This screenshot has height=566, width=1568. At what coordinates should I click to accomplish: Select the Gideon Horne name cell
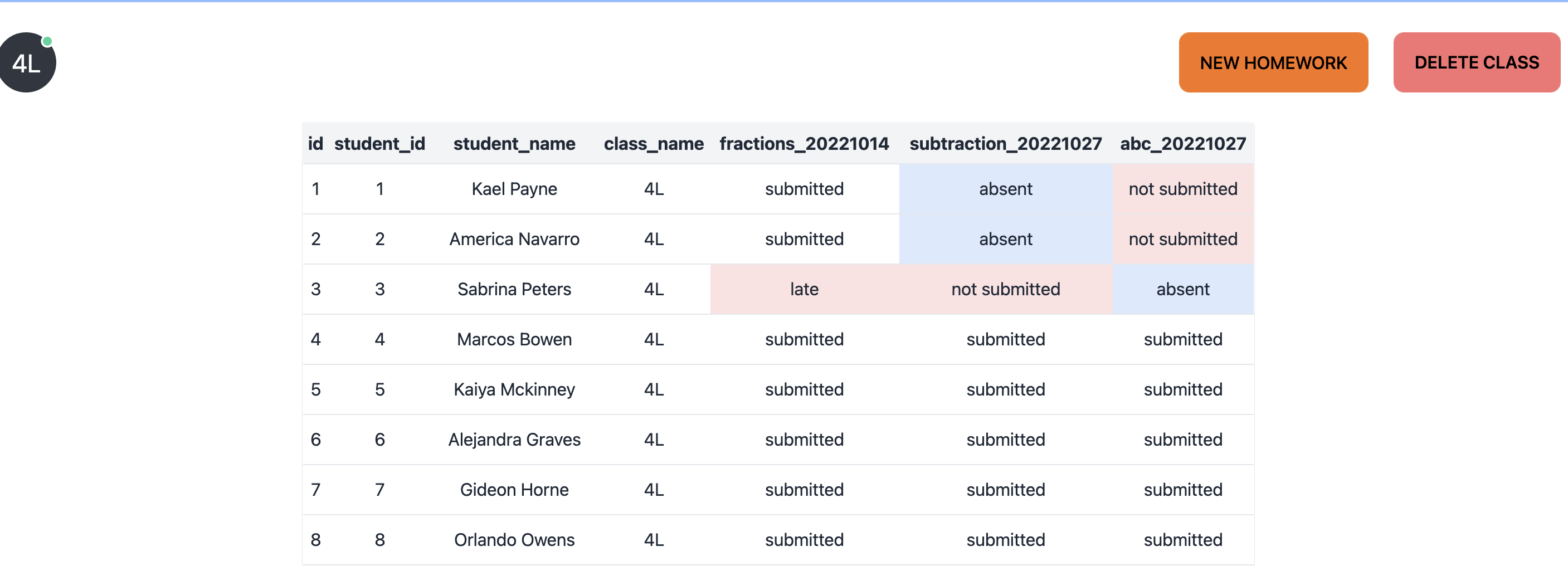click(x=514, y=490)
